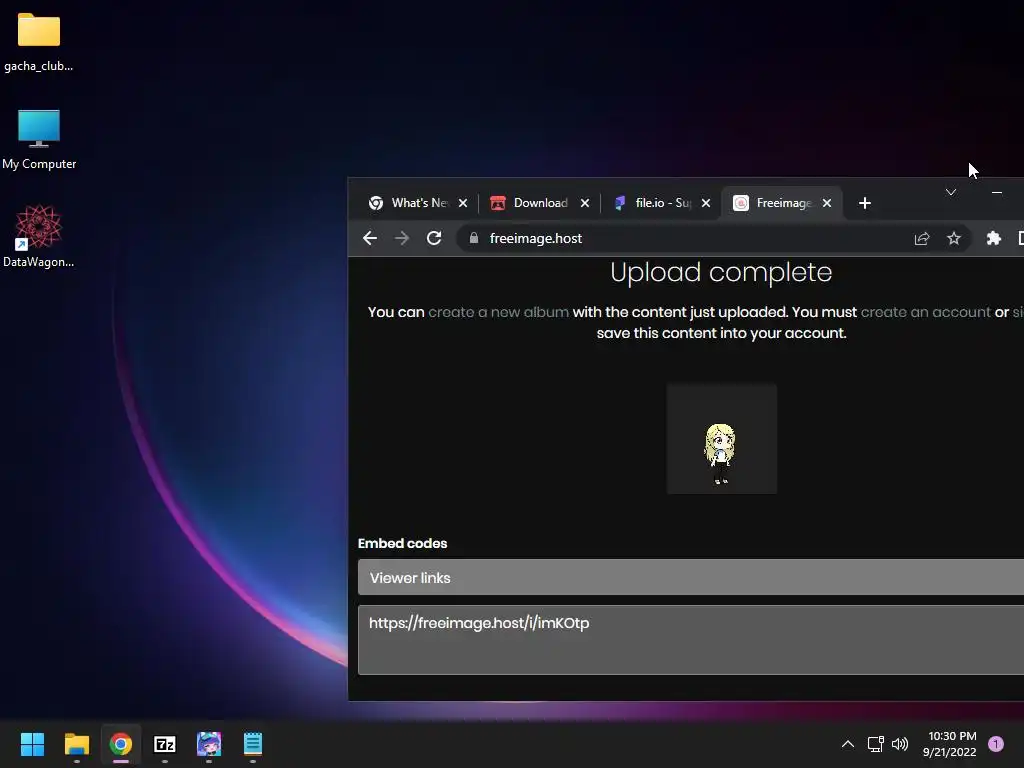Open volume control in tray
The image size is (1024, 768).
click(x=900, y=744)
